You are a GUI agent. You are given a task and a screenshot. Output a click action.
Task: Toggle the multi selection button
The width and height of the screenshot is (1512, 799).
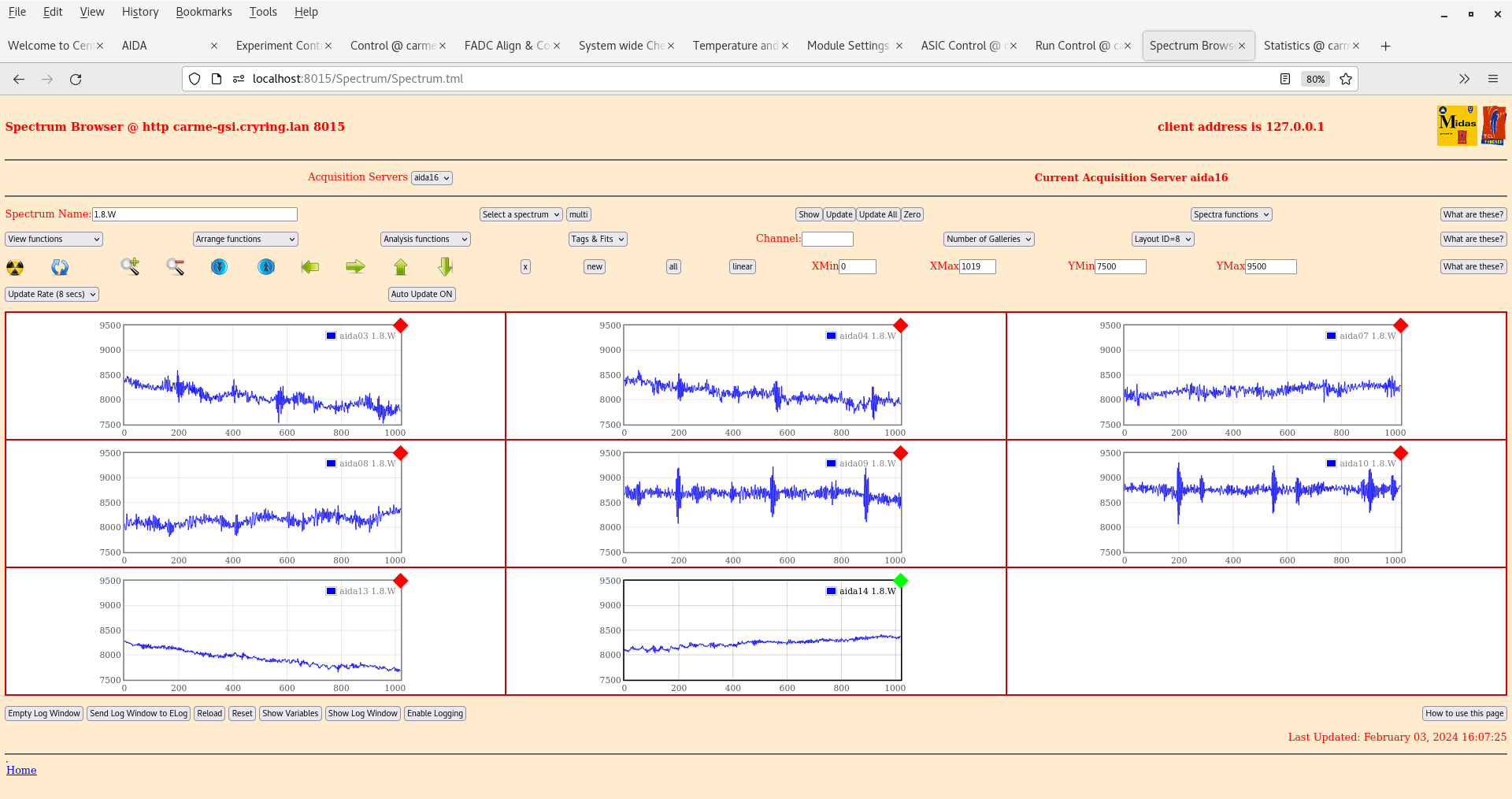578,214
